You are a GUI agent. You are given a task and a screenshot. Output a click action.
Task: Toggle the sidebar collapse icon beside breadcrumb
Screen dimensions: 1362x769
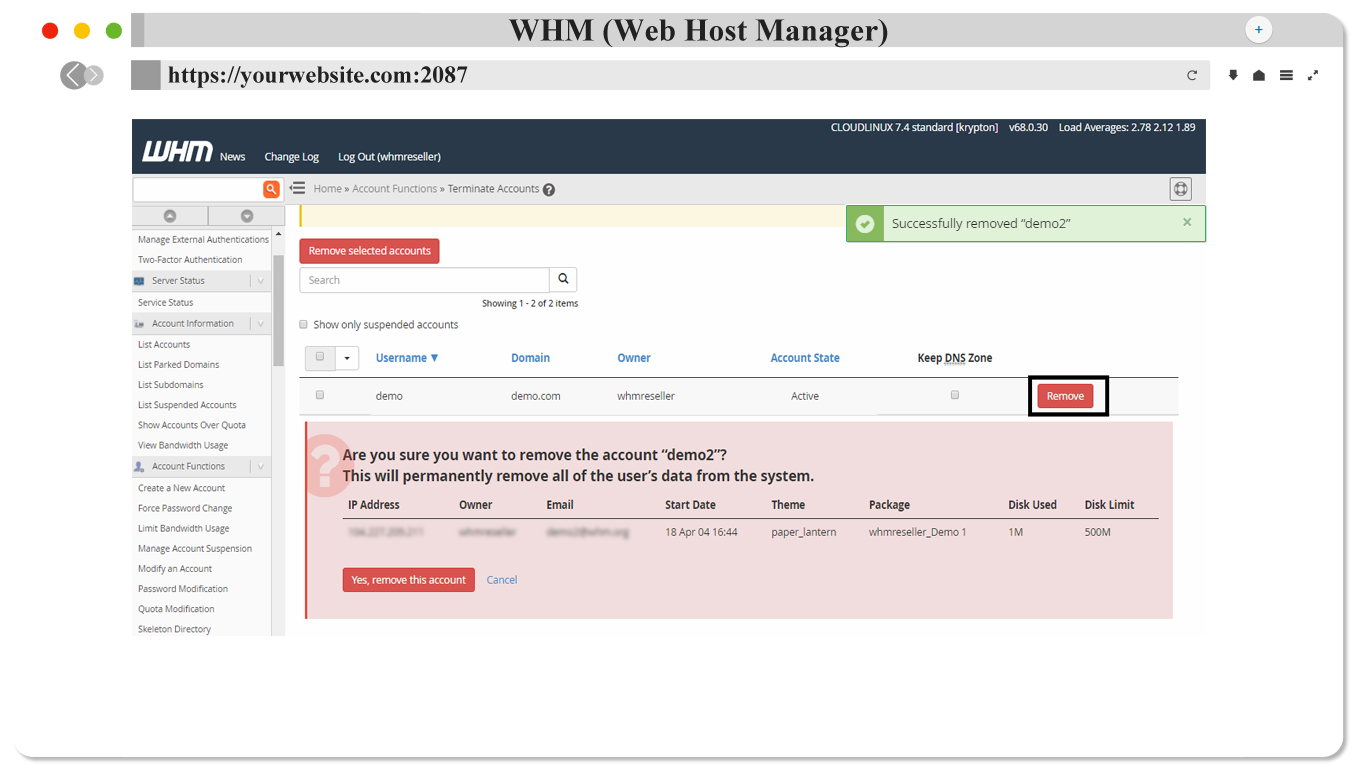click(x=297, y=188)
